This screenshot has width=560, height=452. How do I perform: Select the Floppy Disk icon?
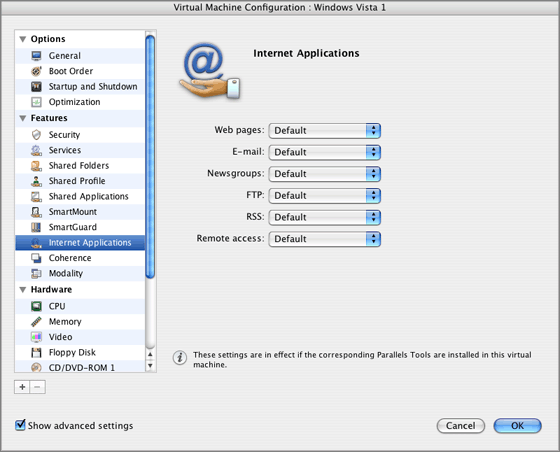(x=36, y=353)
